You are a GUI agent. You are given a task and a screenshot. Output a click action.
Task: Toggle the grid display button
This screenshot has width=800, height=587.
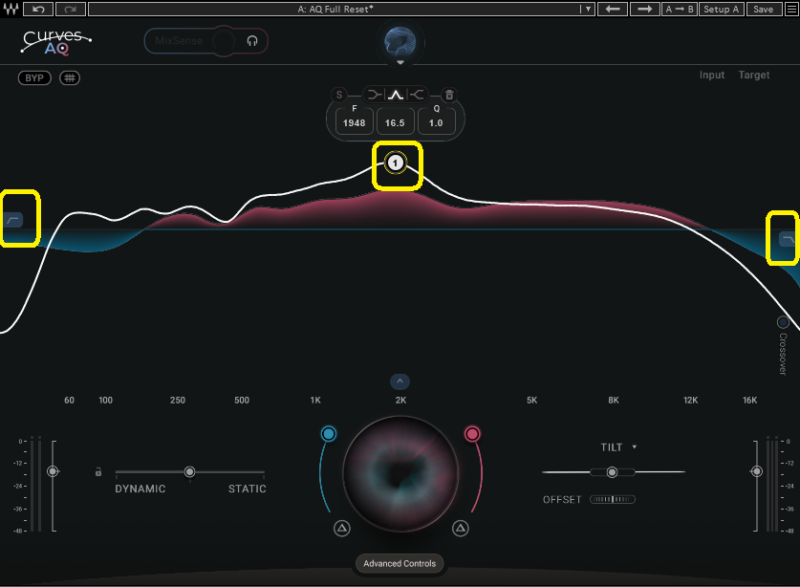click(x=69, y=78)
